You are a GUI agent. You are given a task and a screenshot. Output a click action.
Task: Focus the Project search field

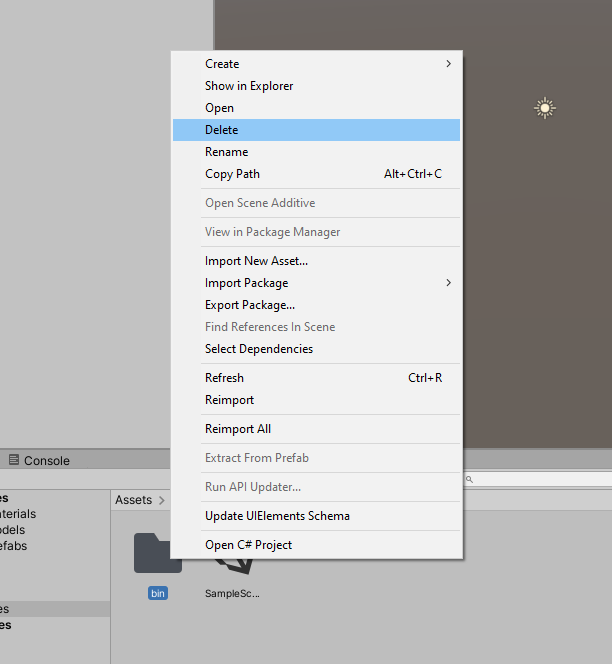pos(538,479)
